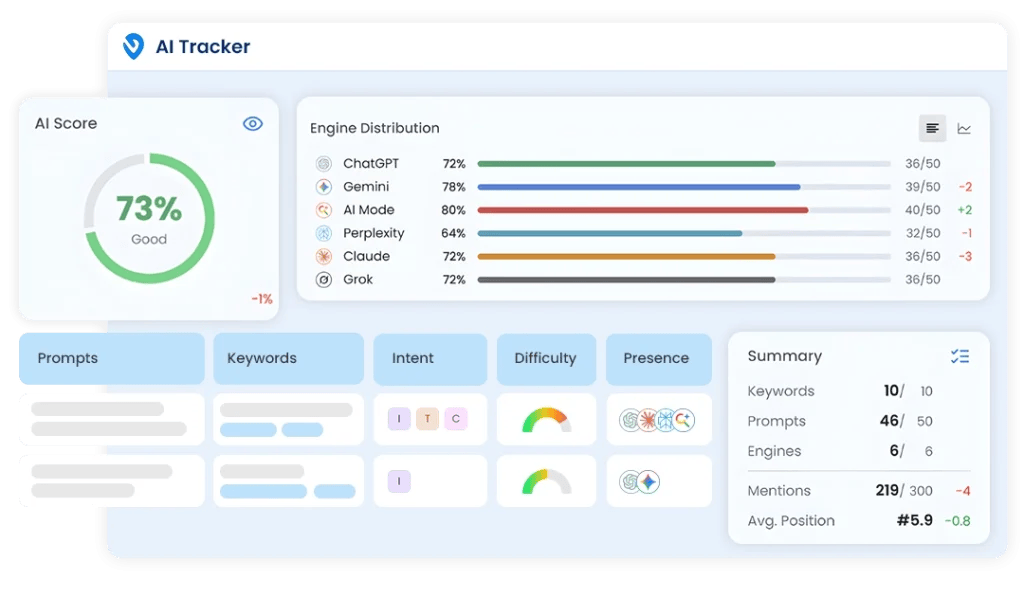
Task: Click the checklist icon in Summary card
Action: click(x=960, y=356)
